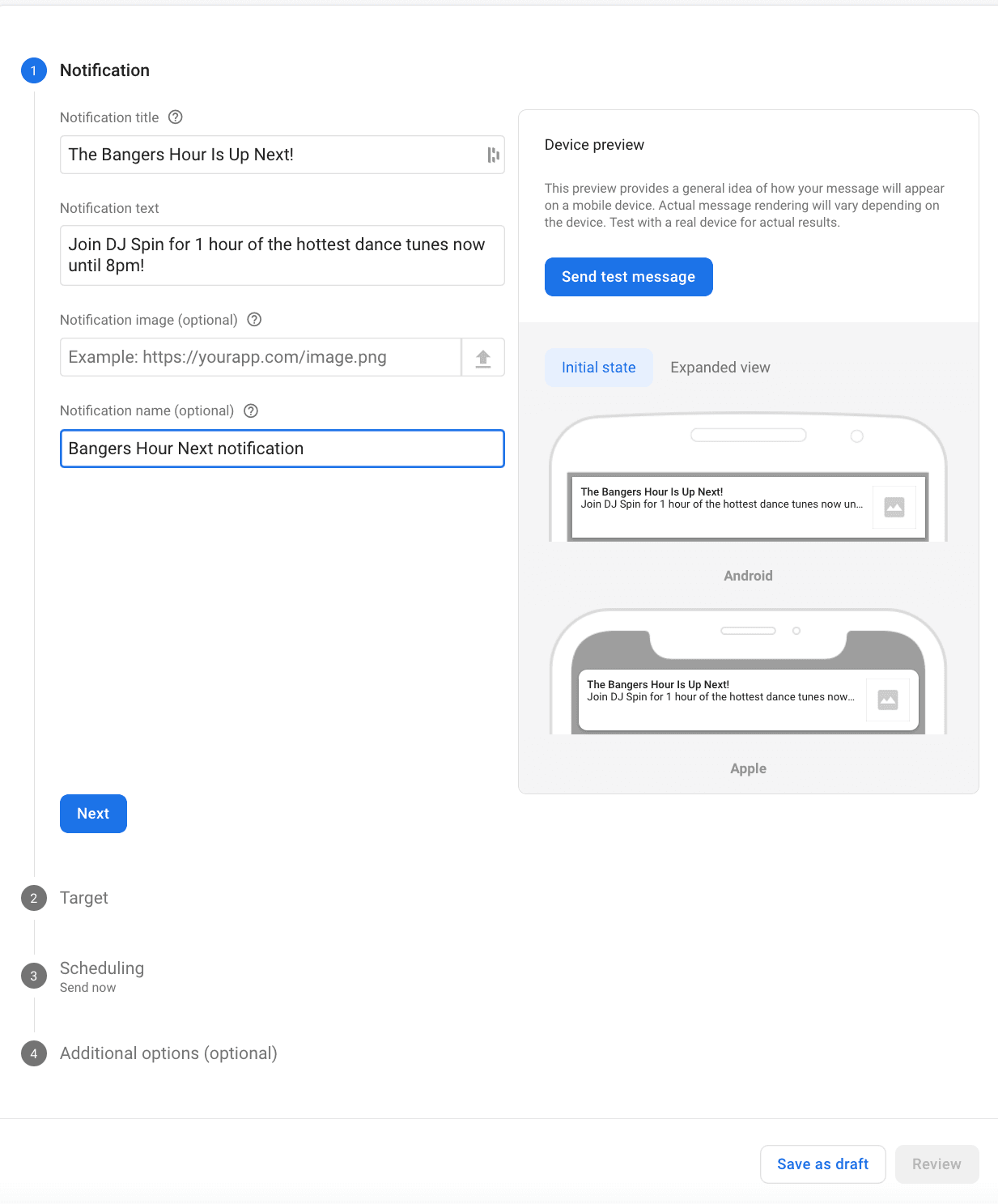
Task: Click the image placeholder in Apple preview
Action: pyautogui.click(x=887, y=698)
